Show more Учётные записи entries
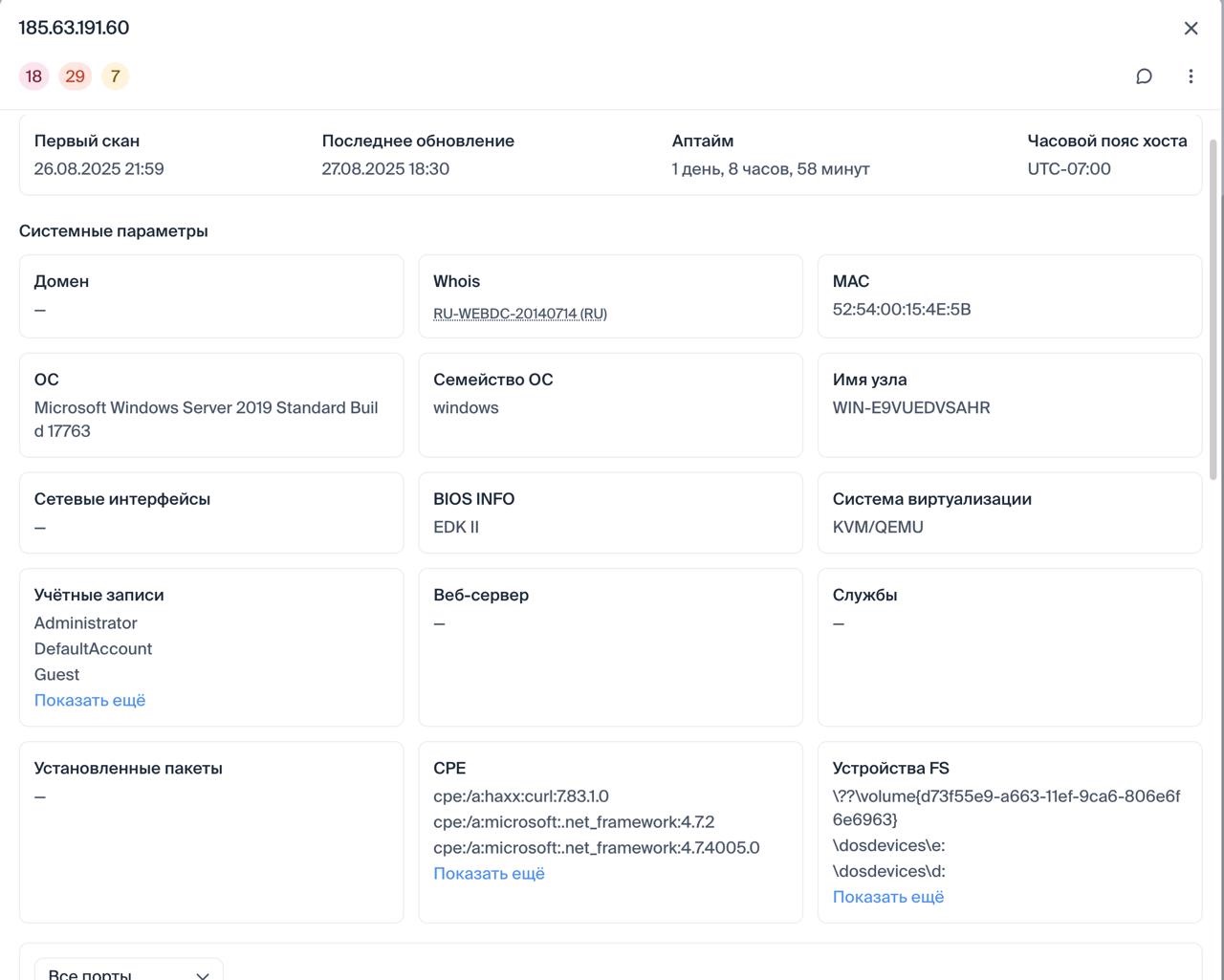This screenshot has width=1224, height=980. (90, 700)
